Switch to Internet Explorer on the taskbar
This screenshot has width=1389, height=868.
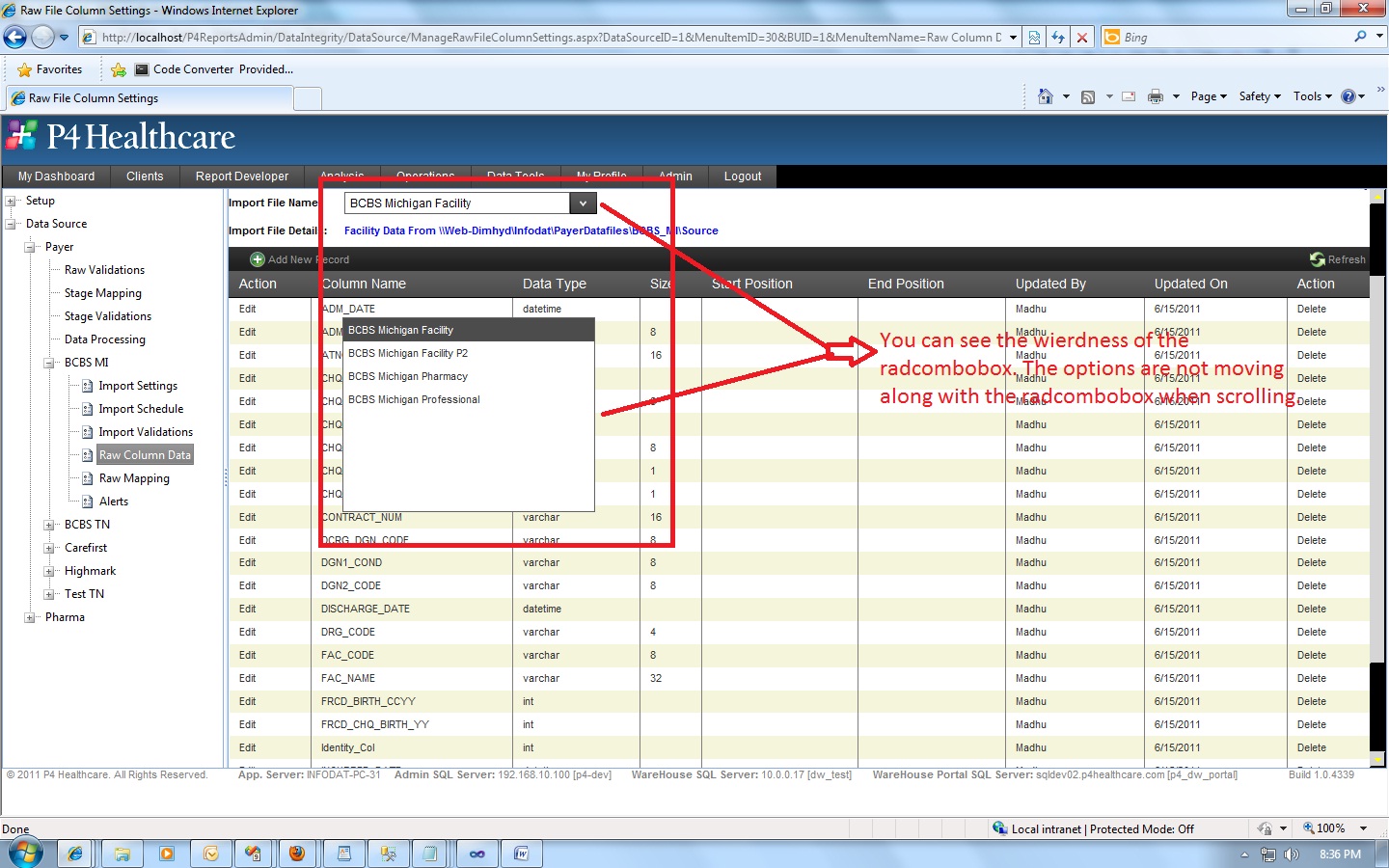[x=74, y=854]
